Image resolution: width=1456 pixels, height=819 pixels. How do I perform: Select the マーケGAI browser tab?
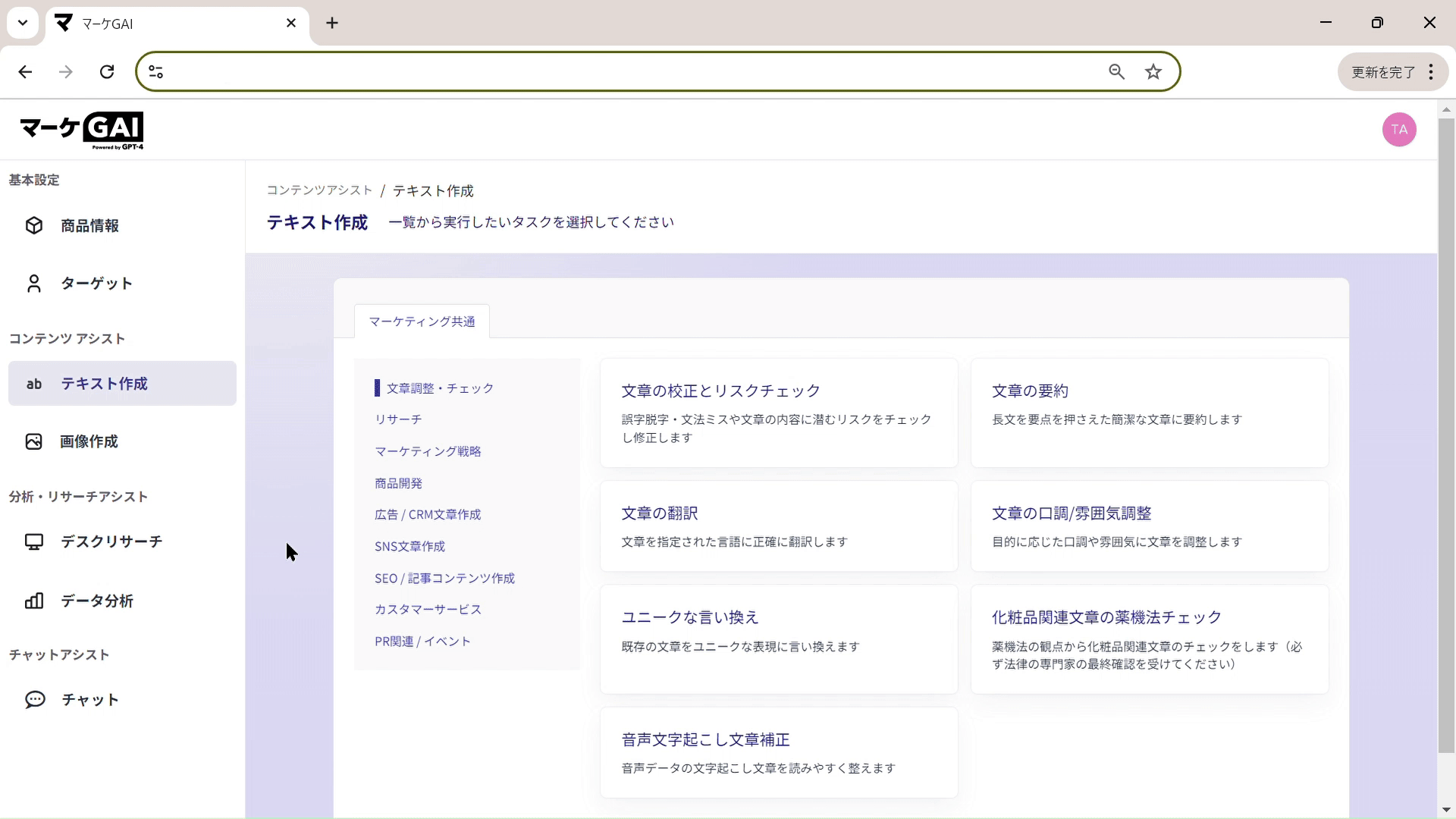click(177, 24)
